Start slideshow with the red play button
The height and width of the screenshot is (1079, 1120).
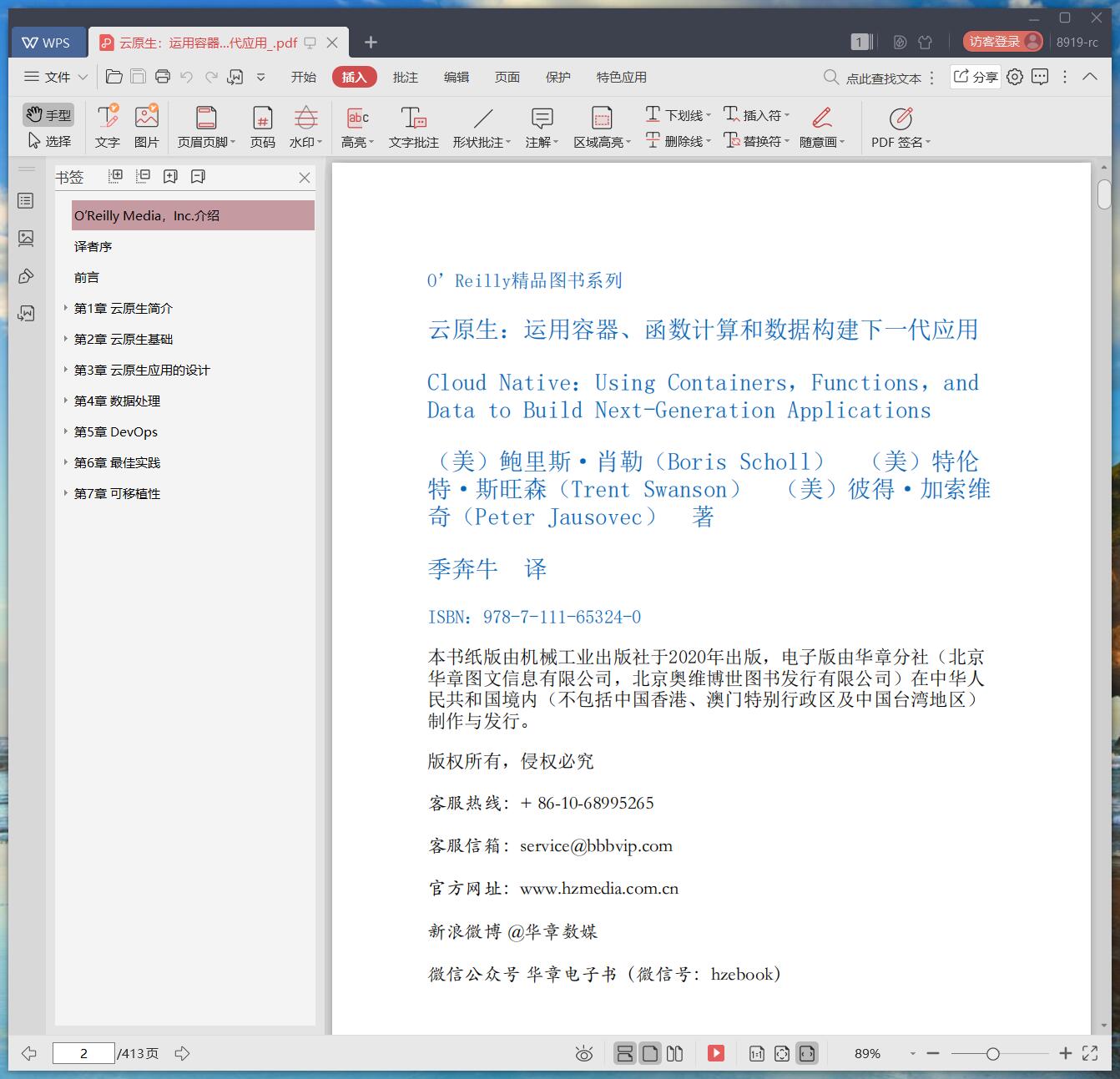(716, 1053)
